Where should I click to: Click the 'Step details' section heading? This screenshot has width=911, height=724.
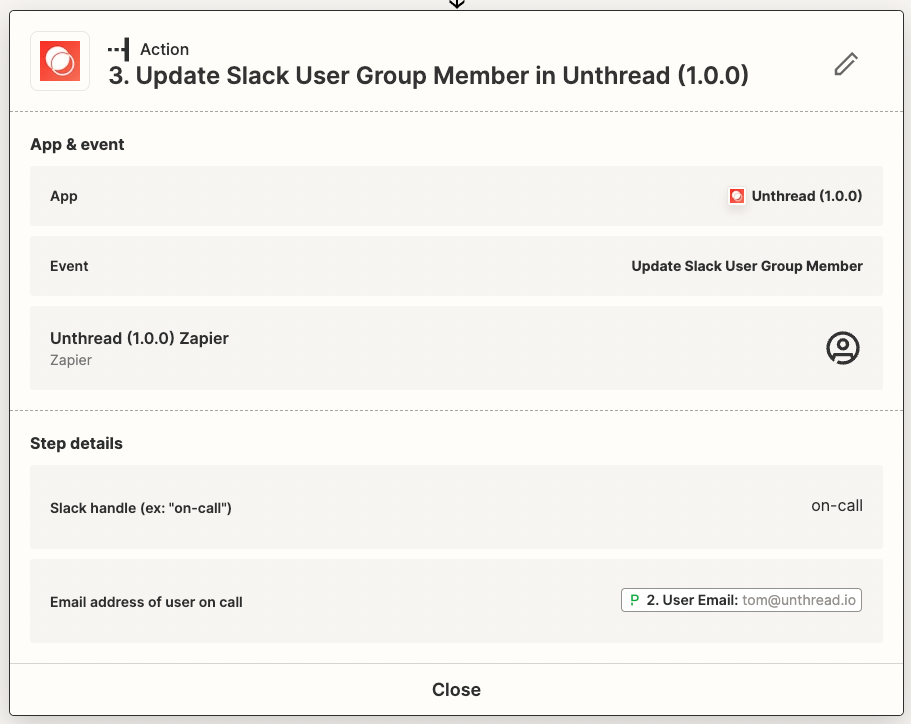click(76, 443)
